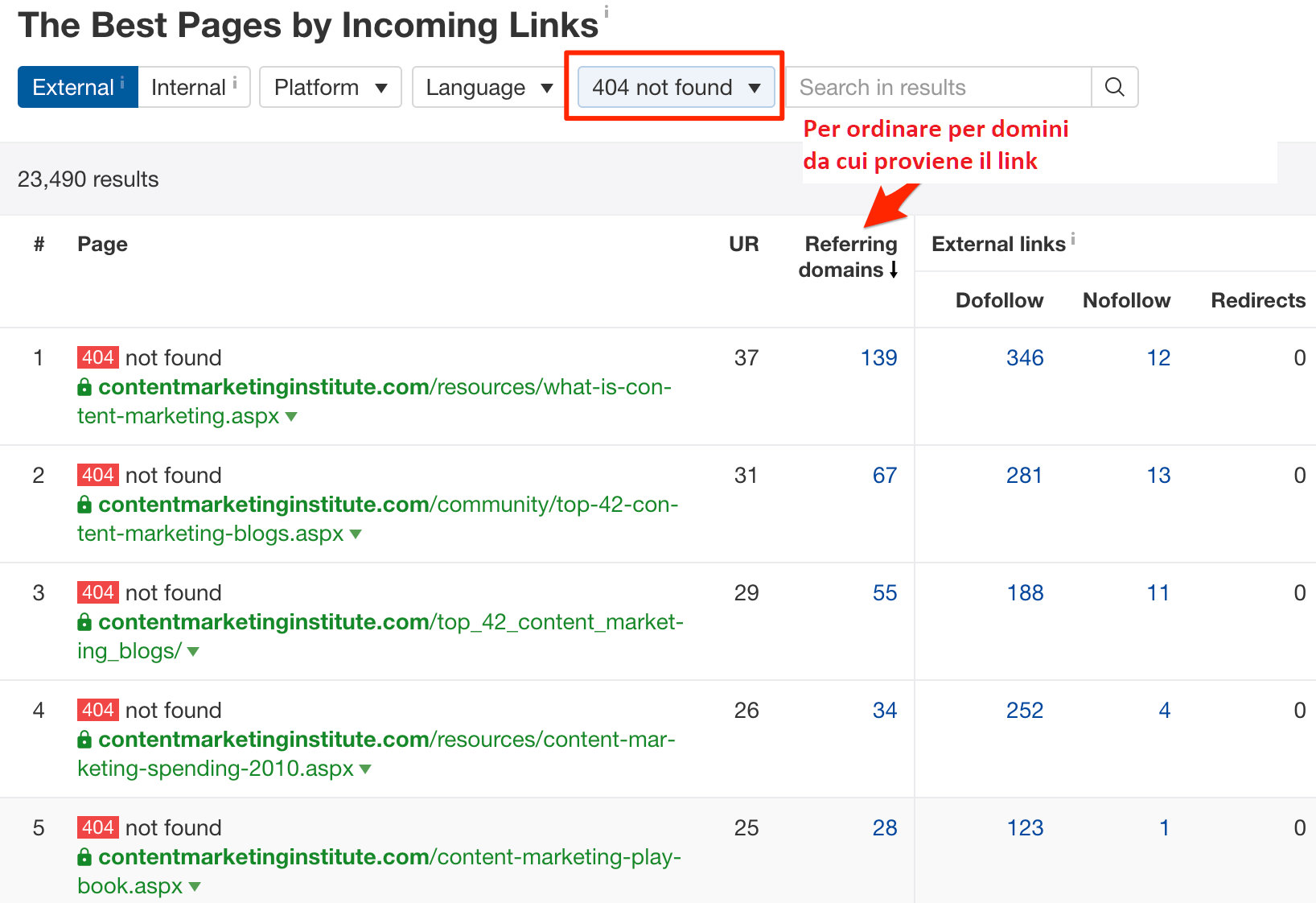Open 55 referring domains link
Image resolution: width=1316 pixels, height=903 pixels.
click(x=885, y=593)
